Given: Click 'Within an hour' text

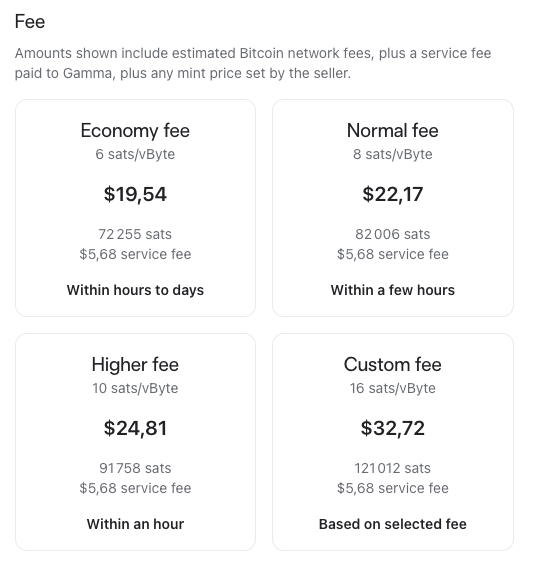Looking at the screenshot, I should click(x=135, y=524).
